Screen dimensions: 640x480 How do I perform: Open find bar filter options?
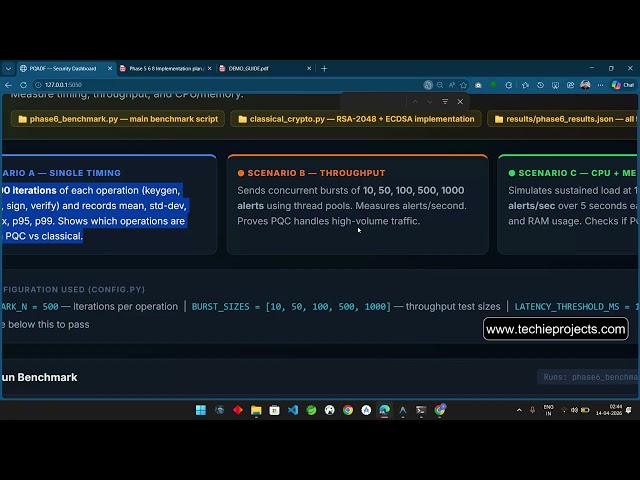[445, 102]
